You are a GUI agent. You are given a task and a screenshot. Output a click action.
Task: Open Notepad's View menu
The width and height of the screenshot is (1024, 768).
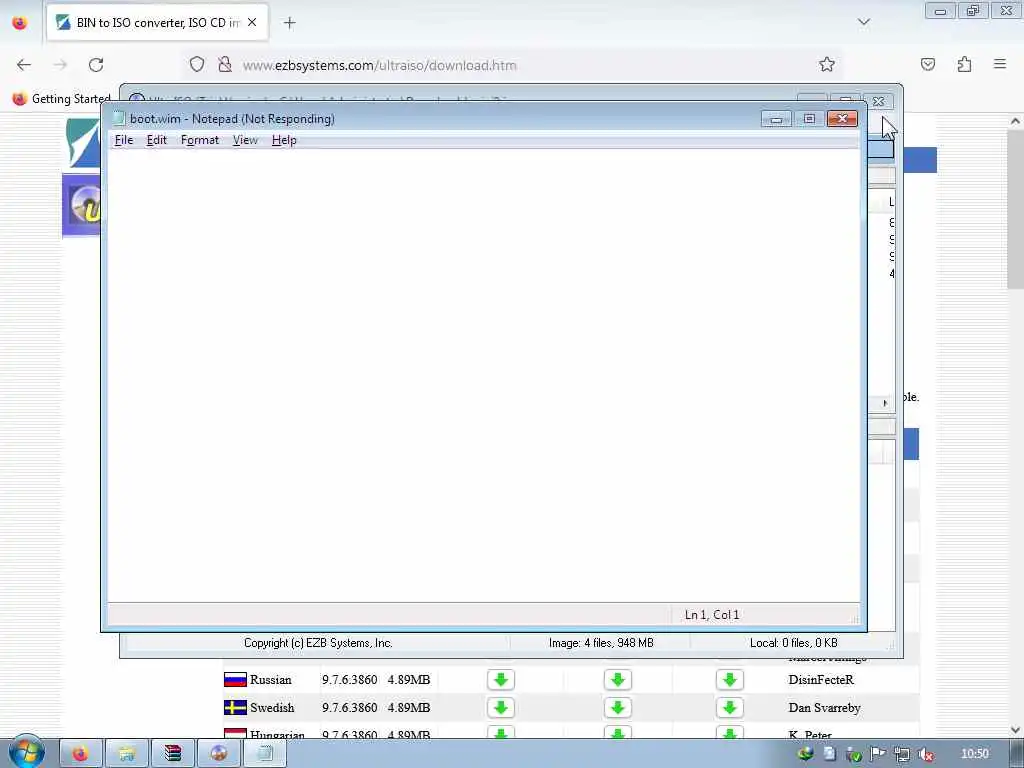pyautogui.click(x=245, y=140)
